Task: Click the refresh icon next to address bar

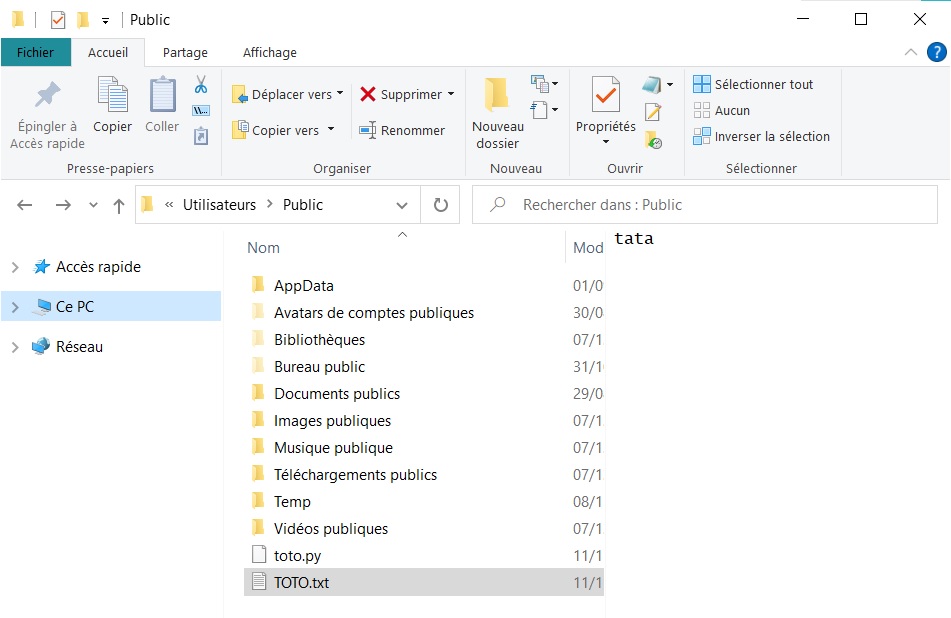Action: (x=440, y=204)
